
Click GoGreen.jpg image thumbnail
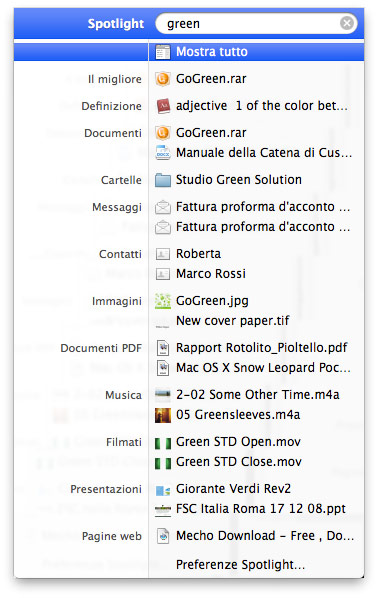tap(163, 301)
